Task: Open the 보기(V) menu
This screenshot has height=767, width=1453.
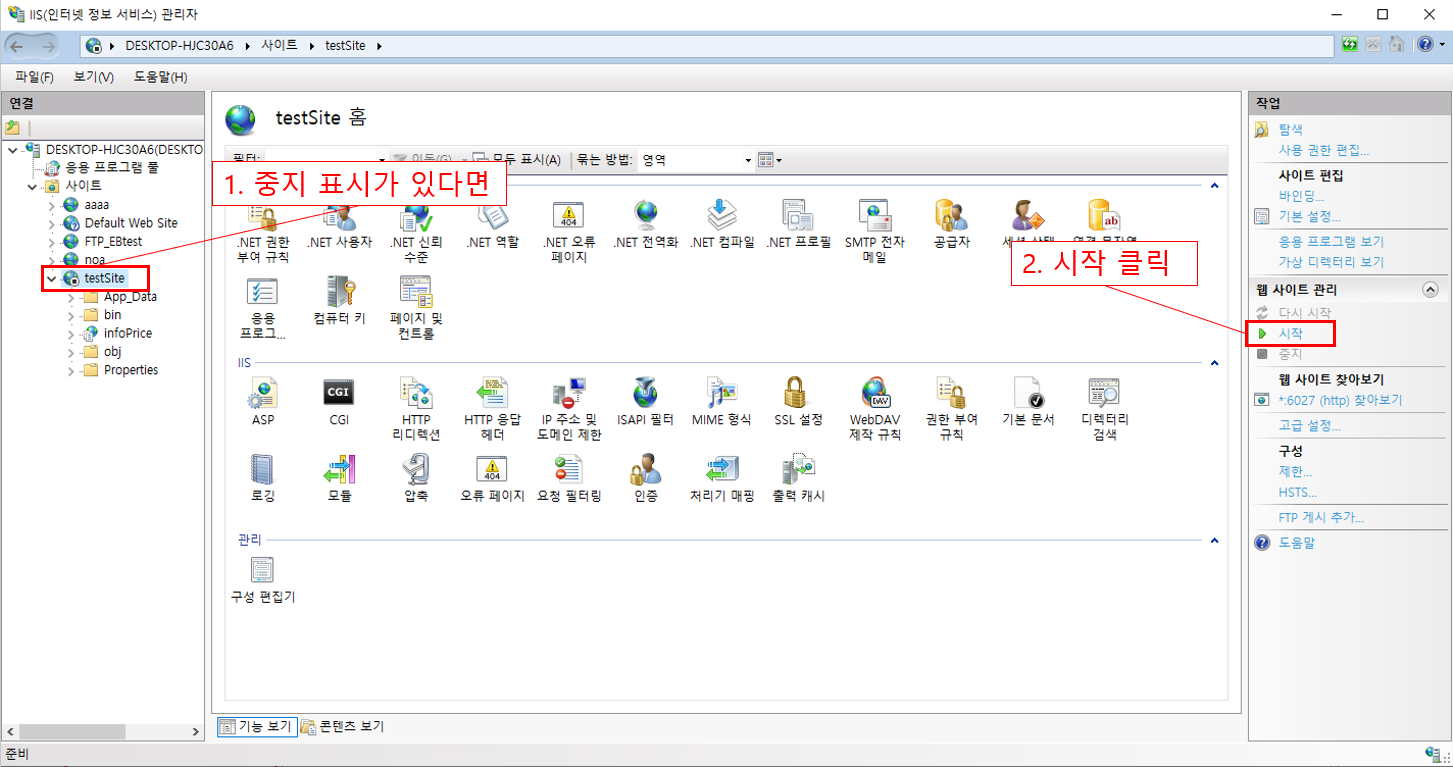Action: pos(93,77)
